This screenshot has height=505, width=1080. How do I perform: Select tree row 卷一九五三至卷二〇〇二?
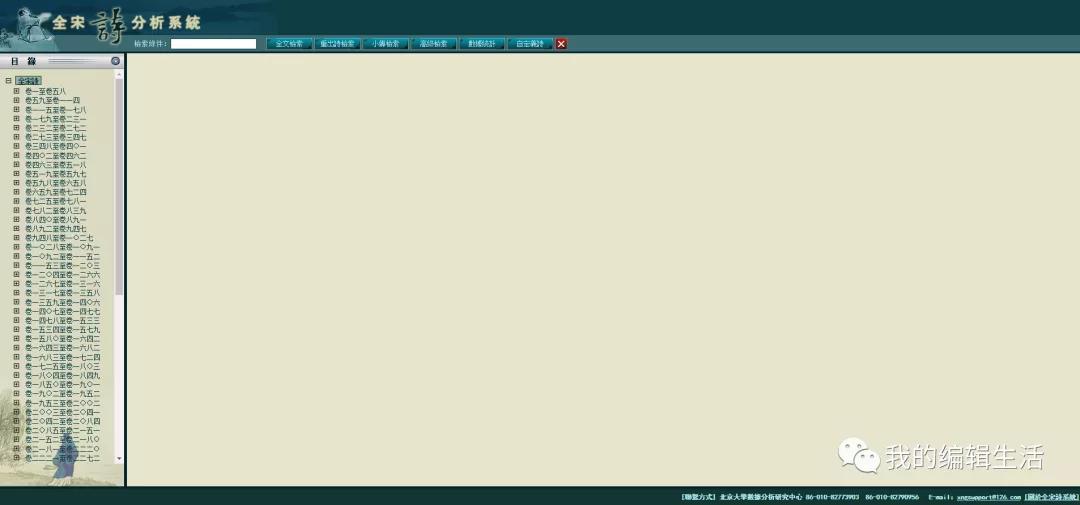[63, 402]
